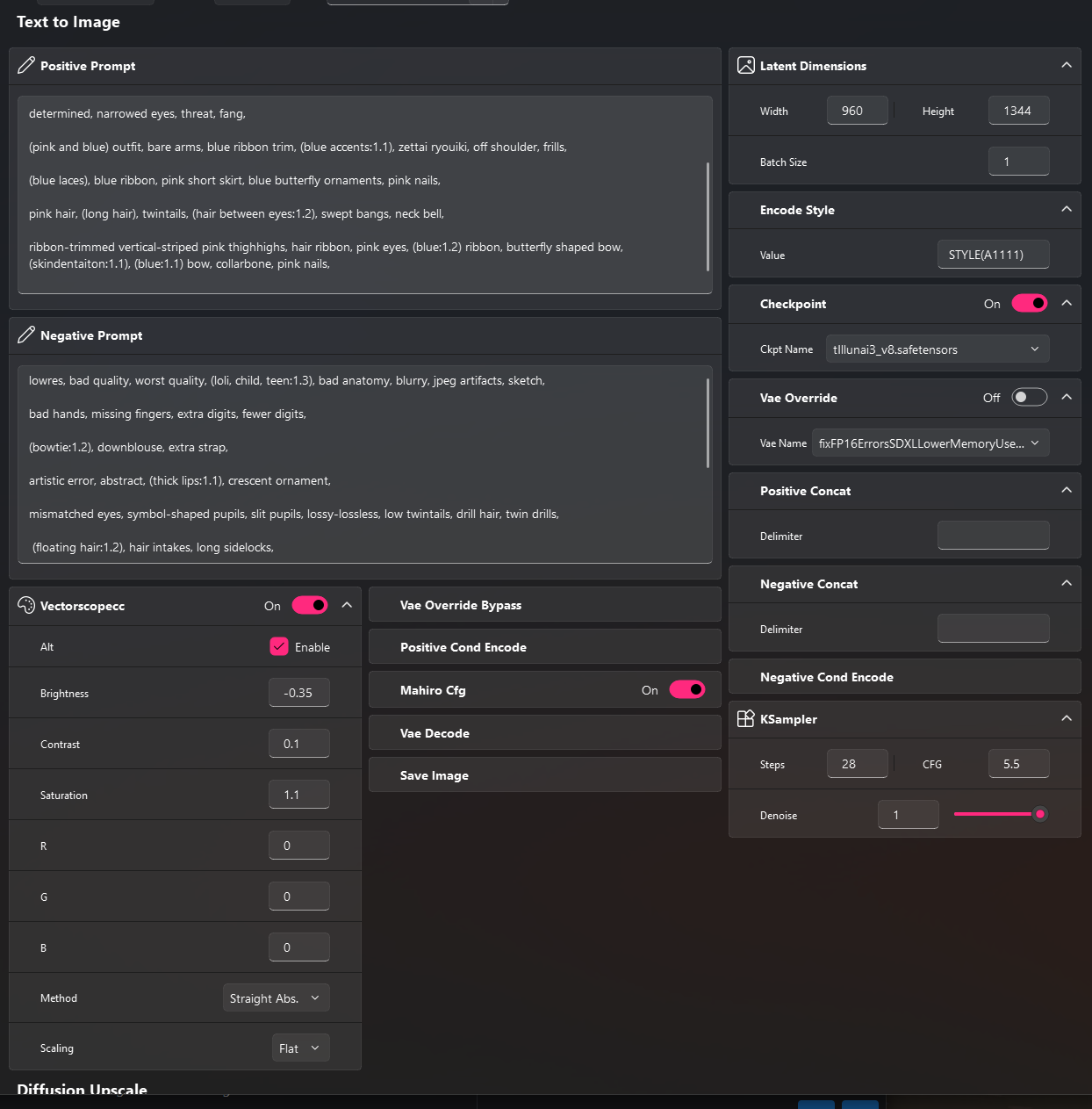Expand the Negative Cond Encode section
1092x1109 pixels.
[905, 677]
